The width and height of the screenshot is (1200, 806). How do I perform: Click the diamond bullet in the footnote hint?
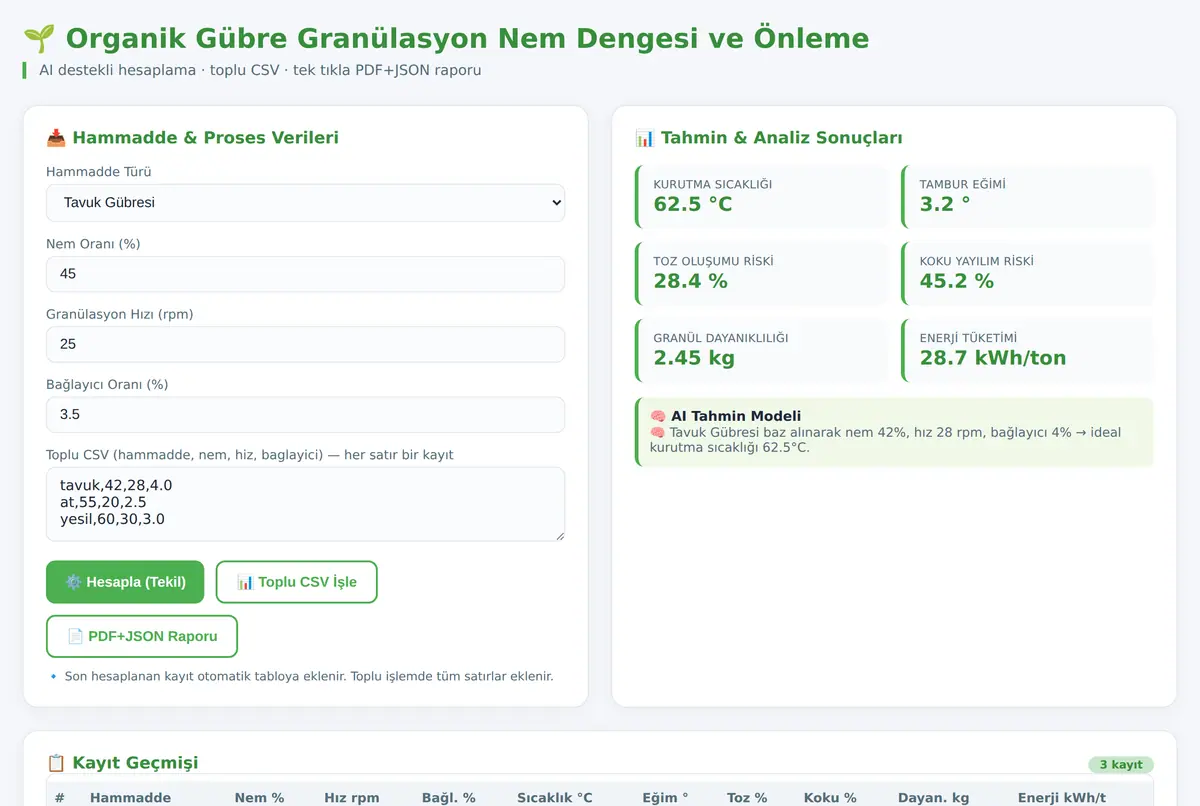[x=54, y=677]
